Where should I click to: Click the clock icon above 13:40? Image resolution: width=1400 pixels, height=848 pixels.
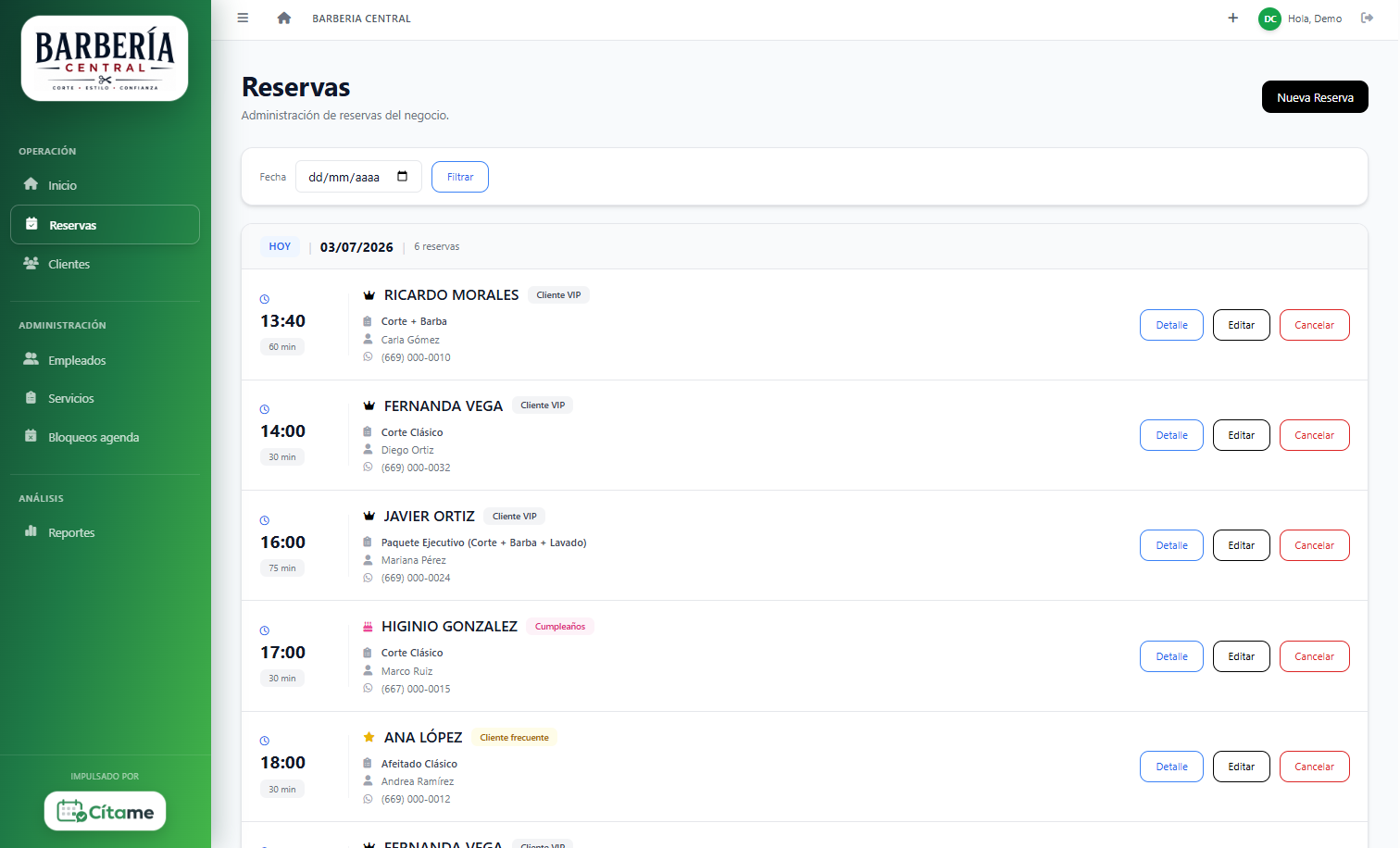click(265, 299)
